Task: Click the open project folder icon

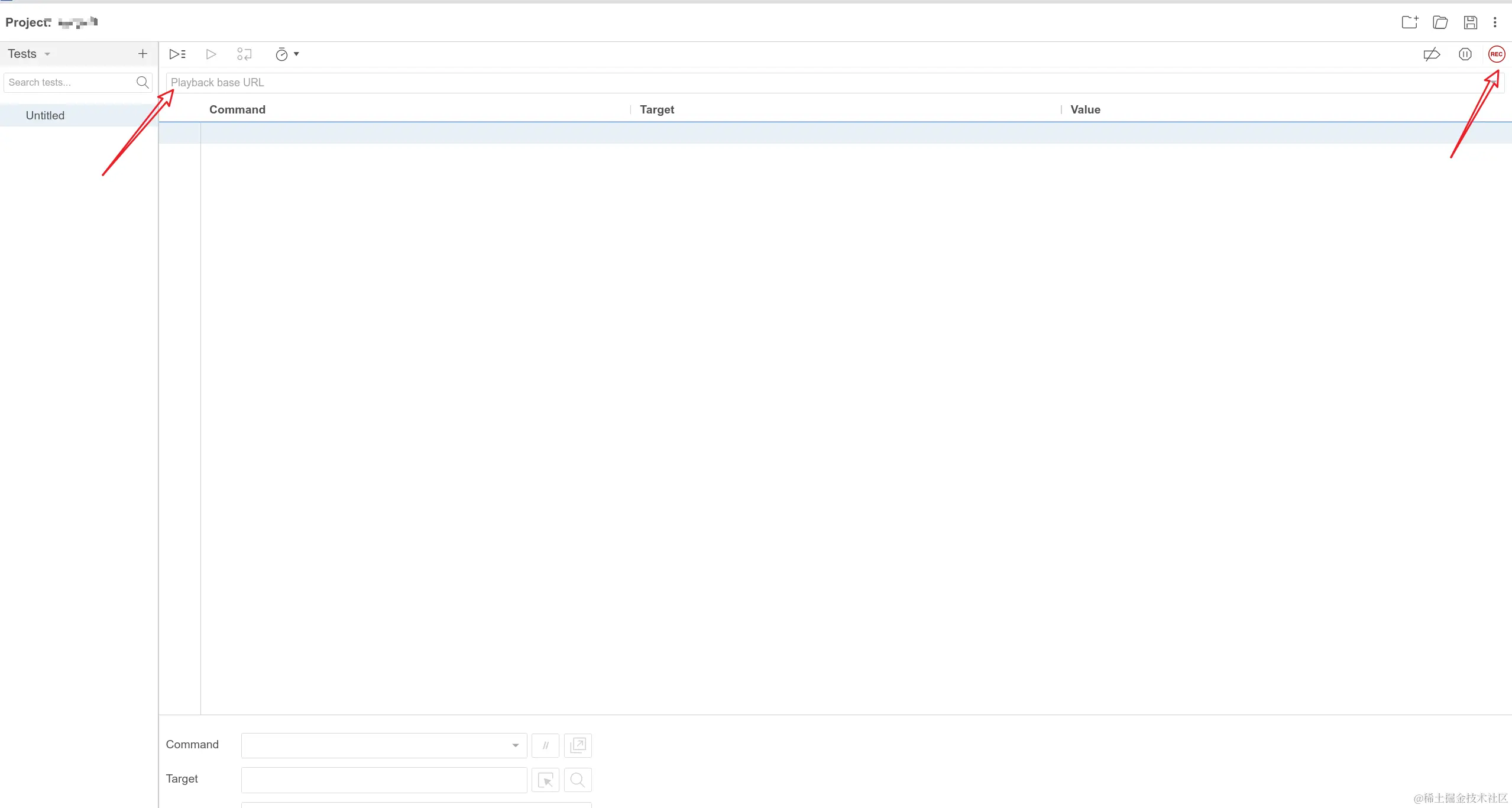Action: point(1440,22)
